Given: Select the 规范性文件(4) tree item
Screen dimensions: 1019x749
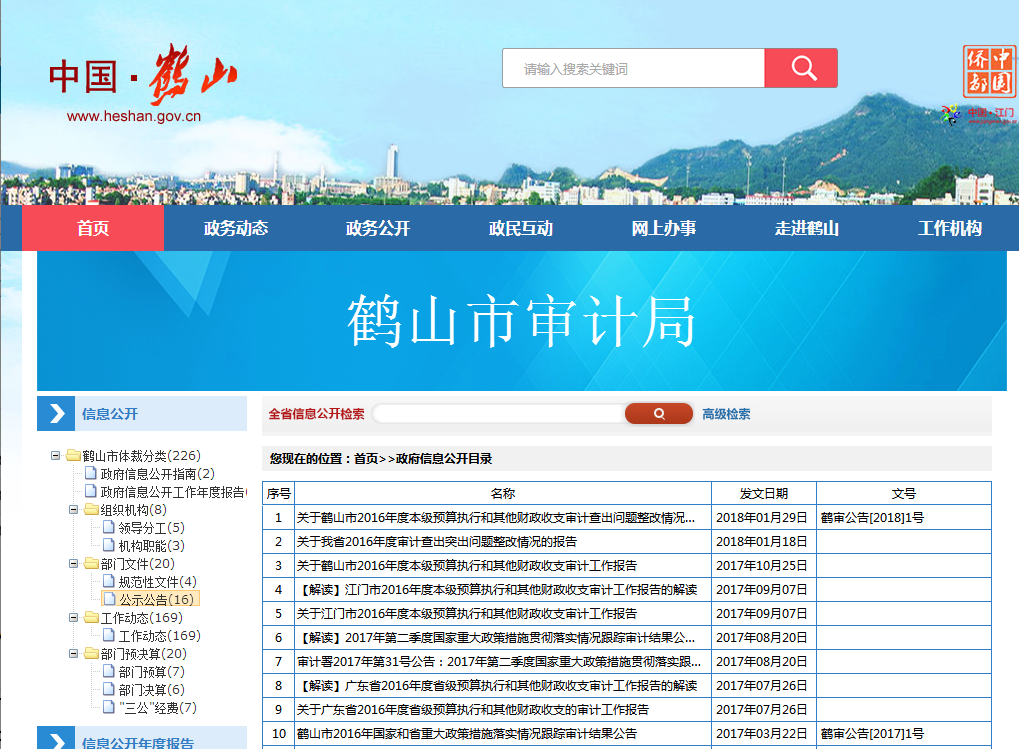Looking at the screenshot, I should 157,582.
